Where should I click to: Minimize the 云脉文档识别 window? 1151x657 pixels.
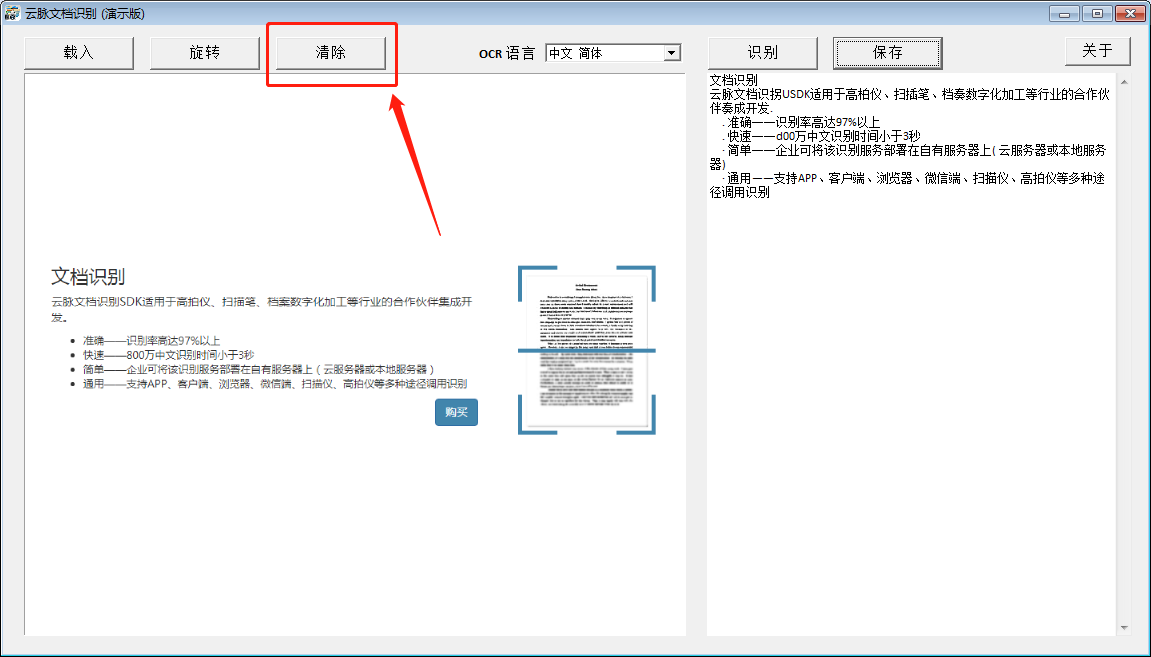(1064, 13)
